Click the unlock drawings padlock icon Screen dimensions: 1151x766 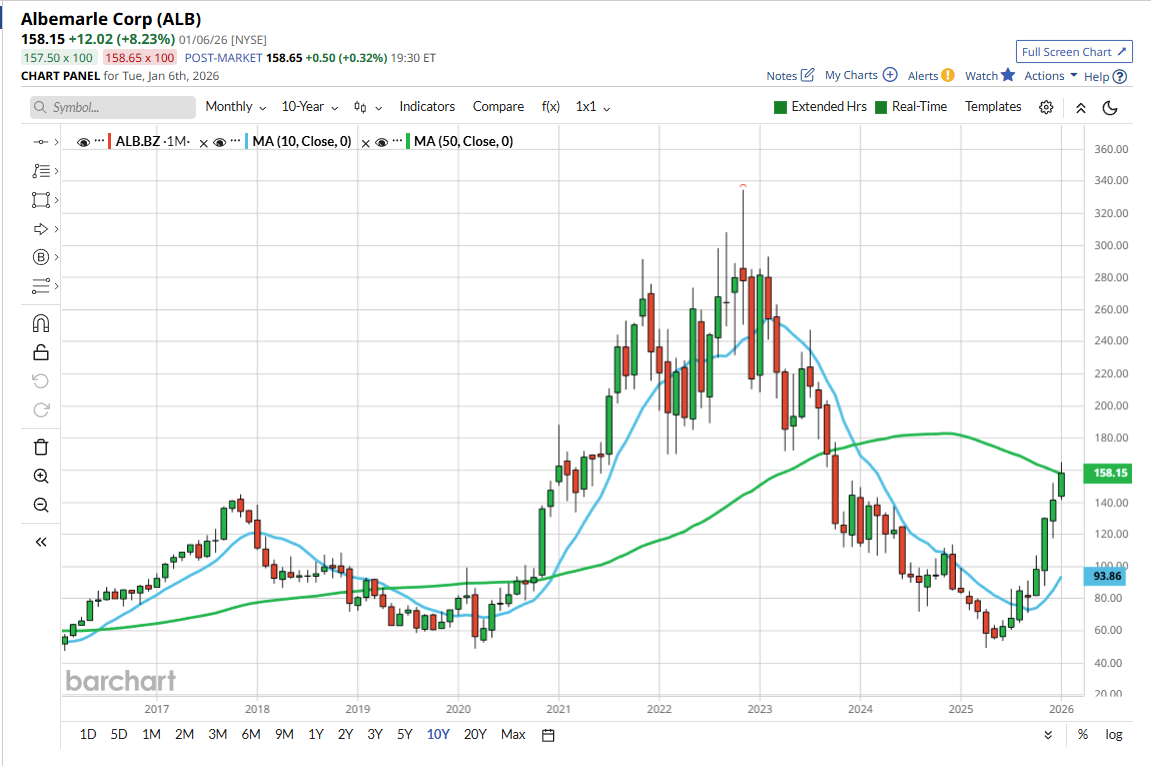tap(41, 351)
